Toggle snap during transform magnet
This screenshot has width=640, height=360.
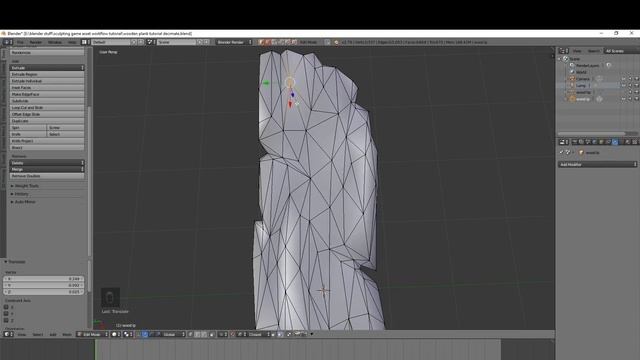(x=232, y=334)
